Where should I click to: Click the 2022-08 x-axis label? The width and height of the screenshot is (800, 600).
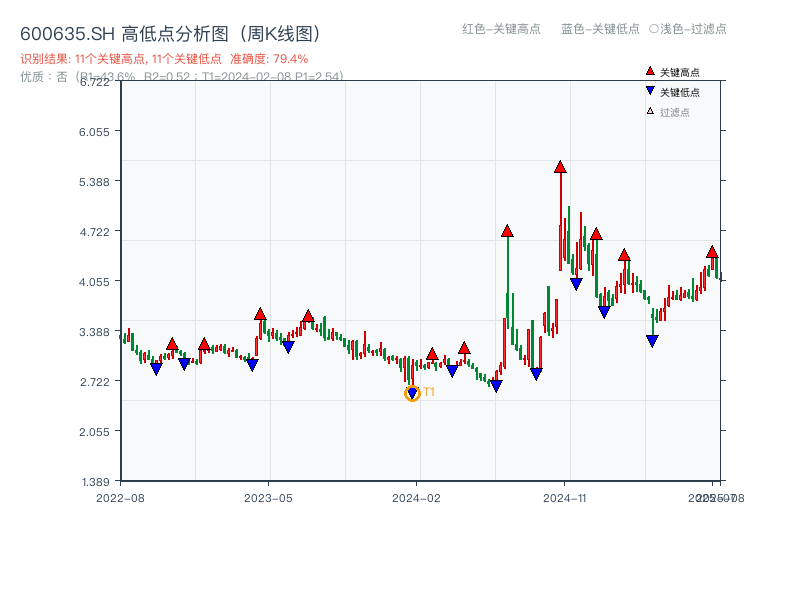pyautogui.click(x=120, y=498)
